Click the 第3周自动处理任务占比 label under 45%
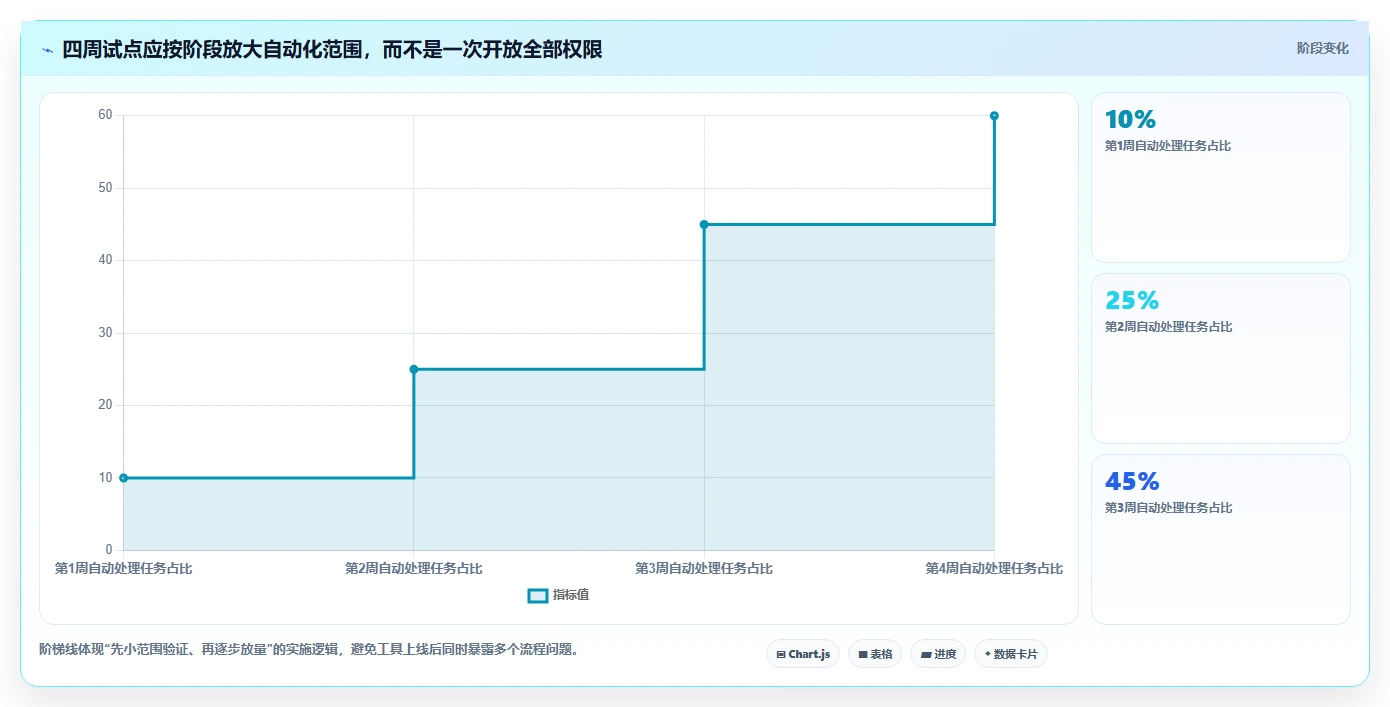The width and height of the screenshot is (1390, 707). point(1168,508)
